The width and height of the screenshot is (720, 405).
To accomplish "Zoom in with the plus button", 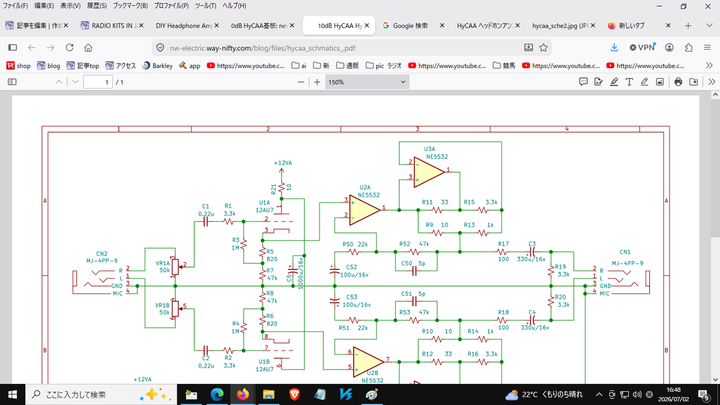I will 317,82.
